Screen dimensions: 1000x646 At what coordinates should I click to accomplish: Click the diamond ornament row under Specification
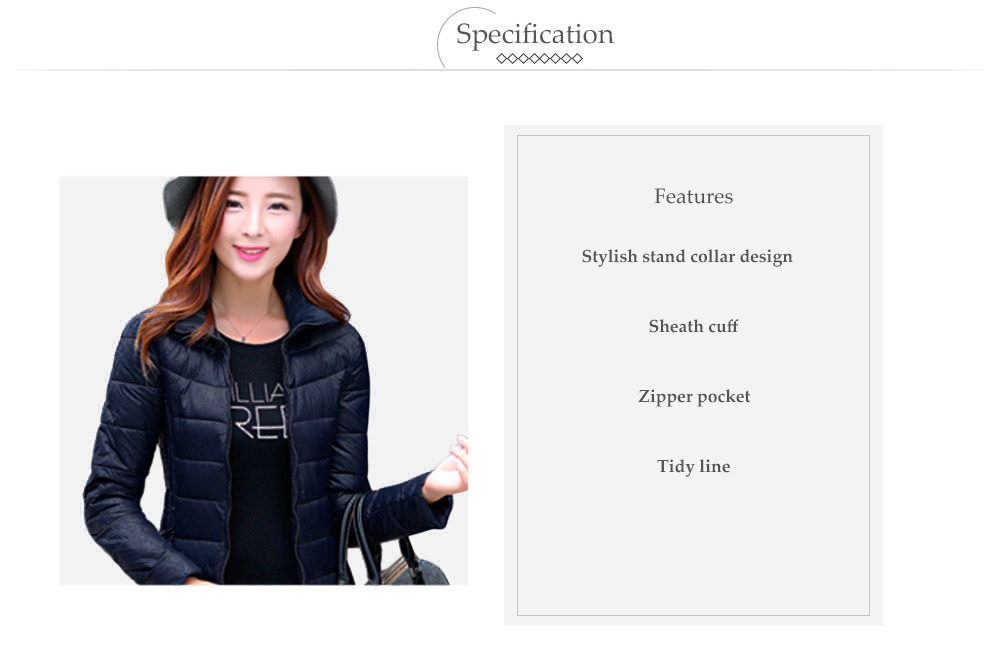pos(540,59)
